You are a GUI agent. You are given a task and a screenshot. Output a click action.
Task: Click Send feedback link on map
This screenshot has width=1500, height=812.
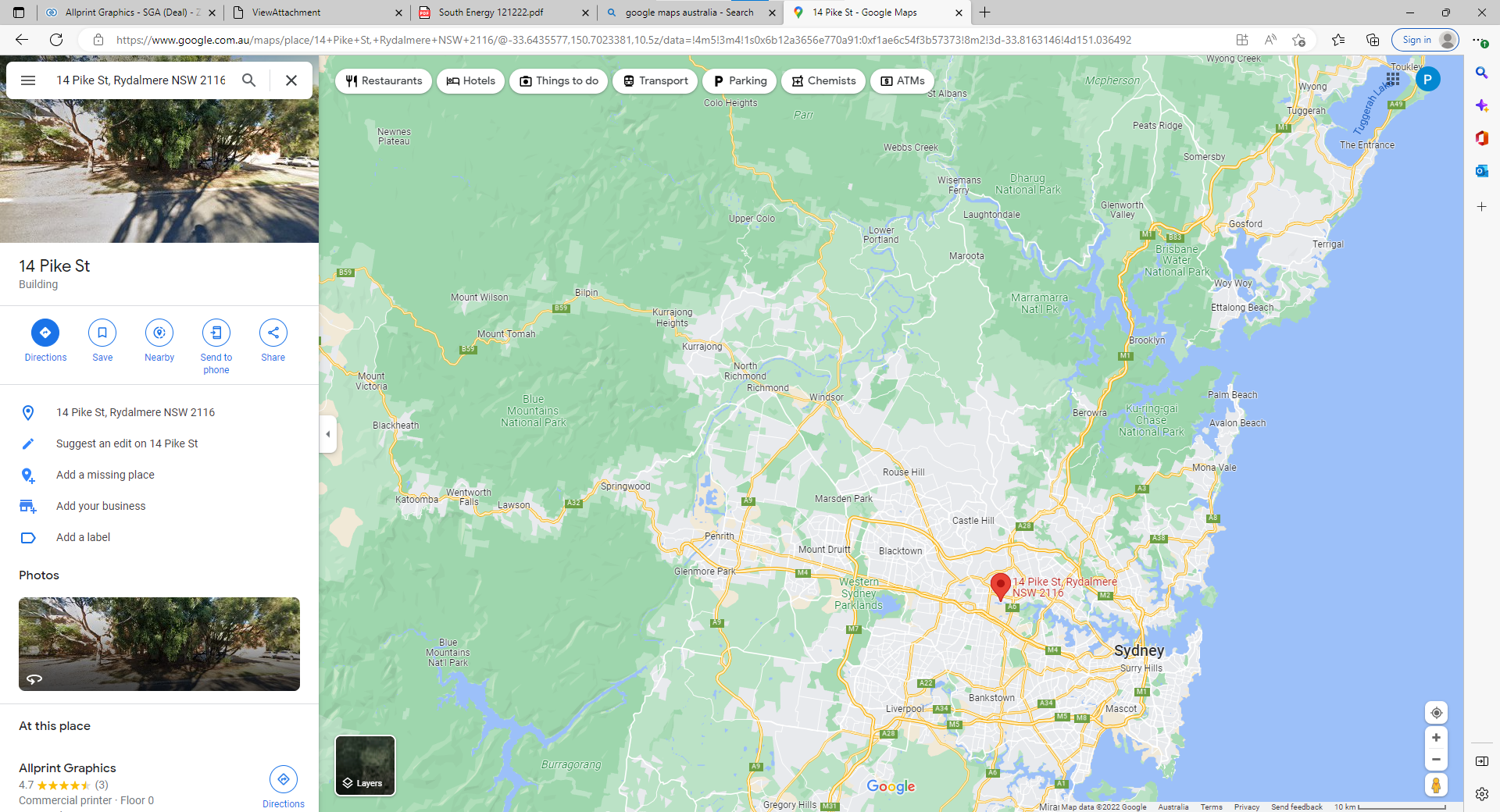coord(1296,807)
